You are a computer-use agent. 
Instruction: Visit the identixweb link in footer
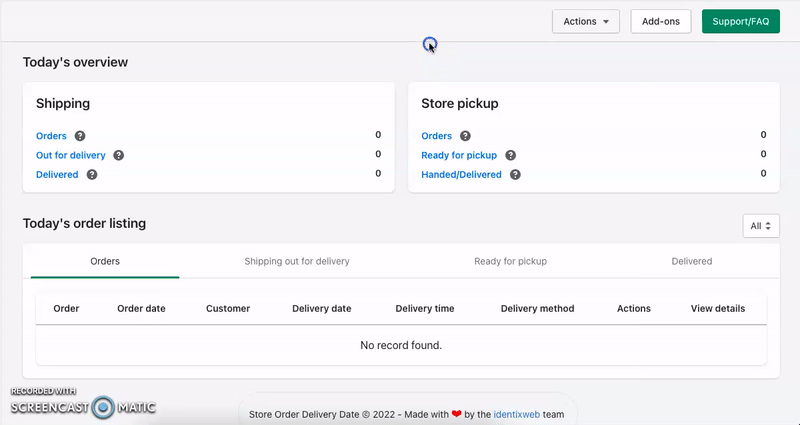[x=516, y=414]
